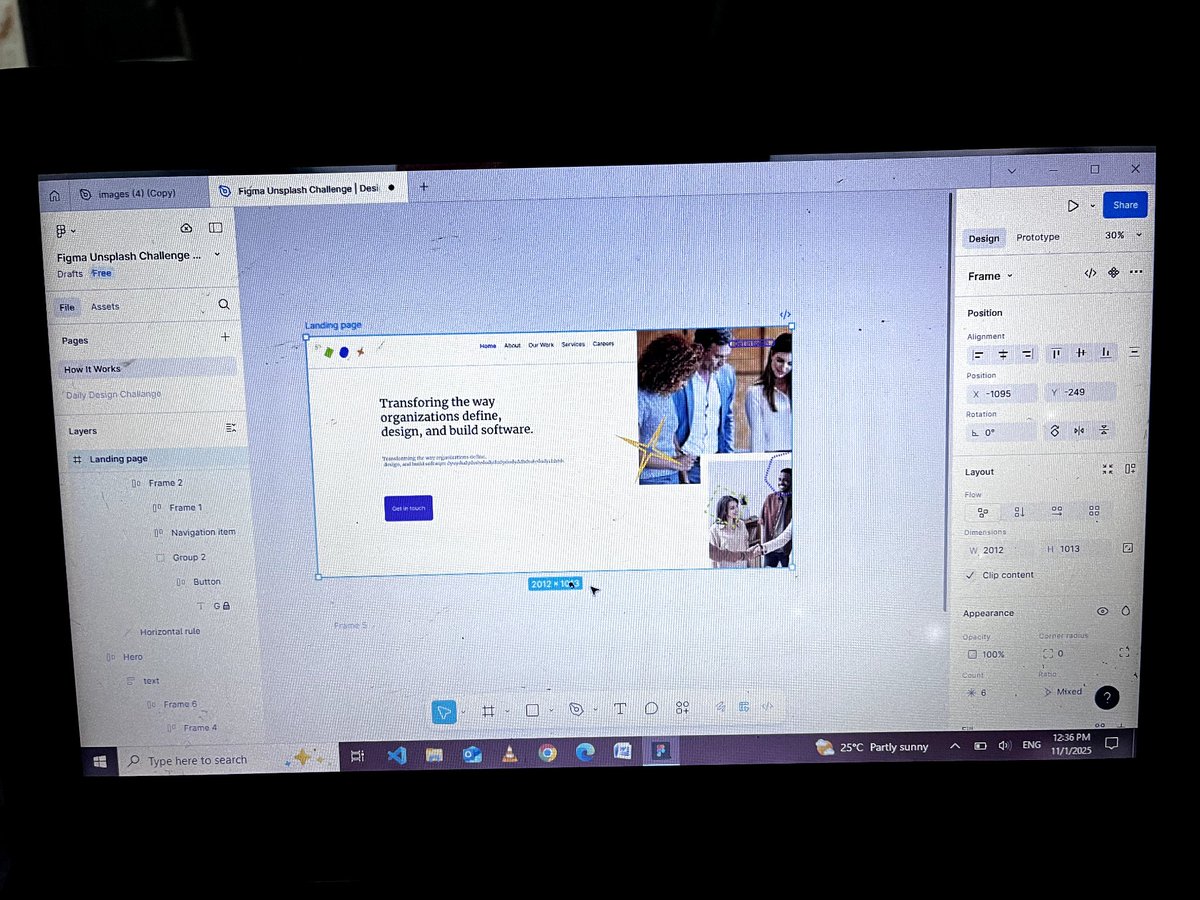Open the Frame tool dropdown arrow

coord(506,711)
